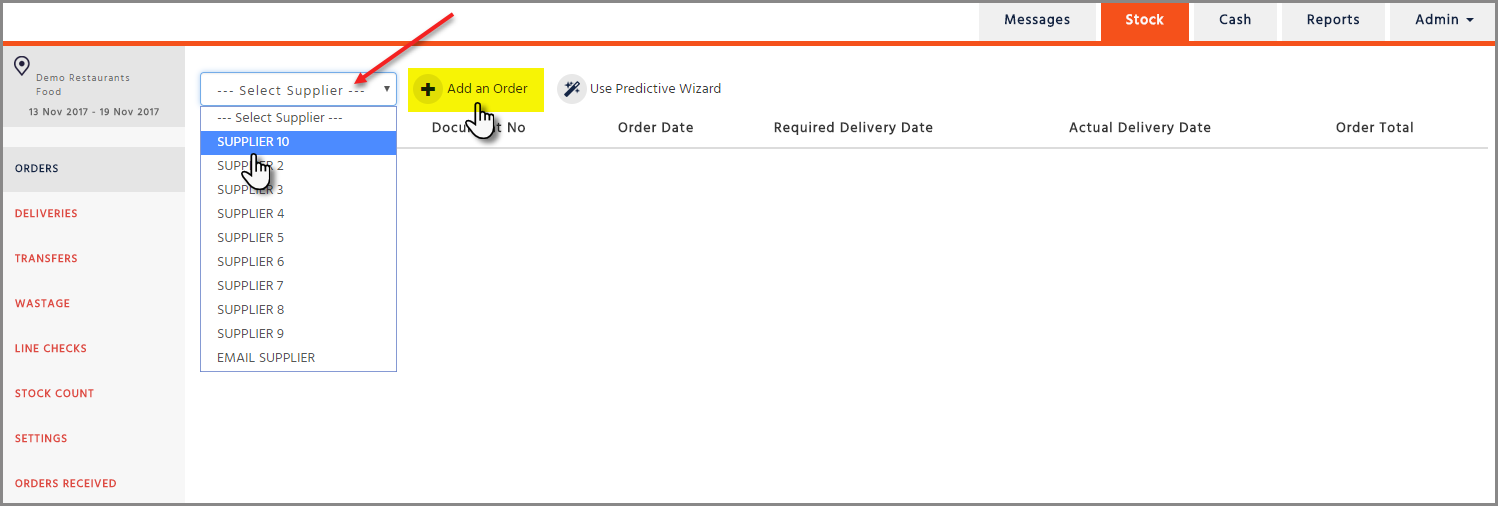
Task: Pick EMAIL SUPPLIER from dropdown list
Action: [266, 358]
